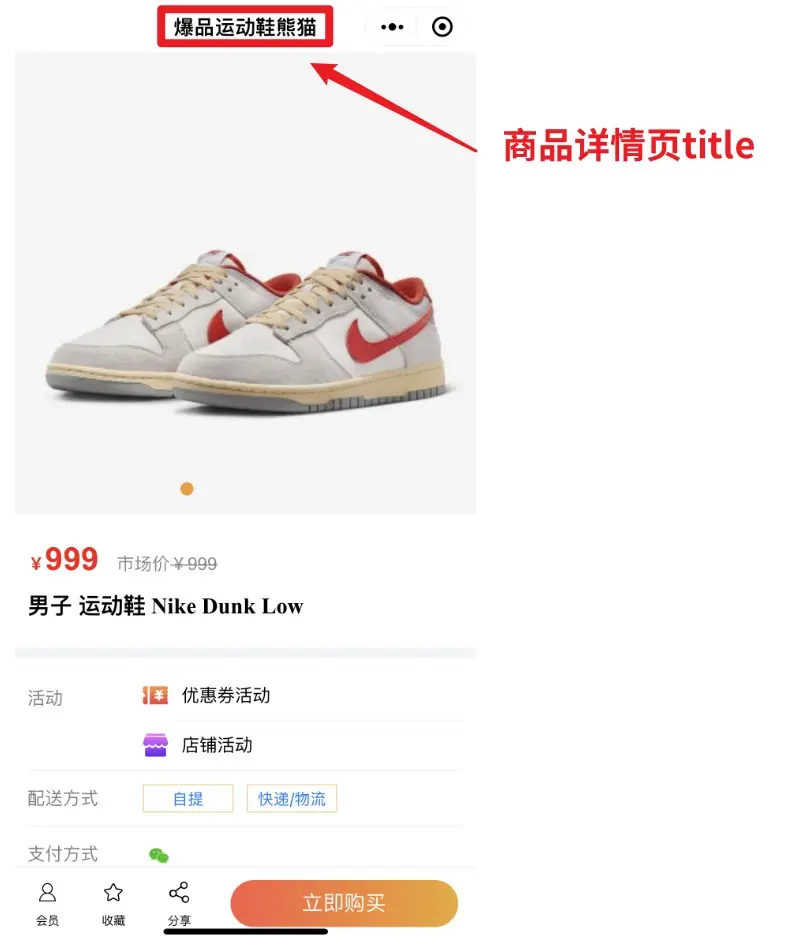Click the red ¥999 price

click(x=65, y=560)
